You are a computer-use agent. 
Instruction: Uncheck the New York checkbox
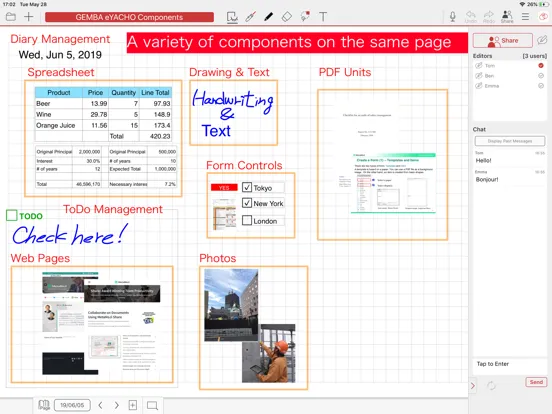[x=247, y=203]
